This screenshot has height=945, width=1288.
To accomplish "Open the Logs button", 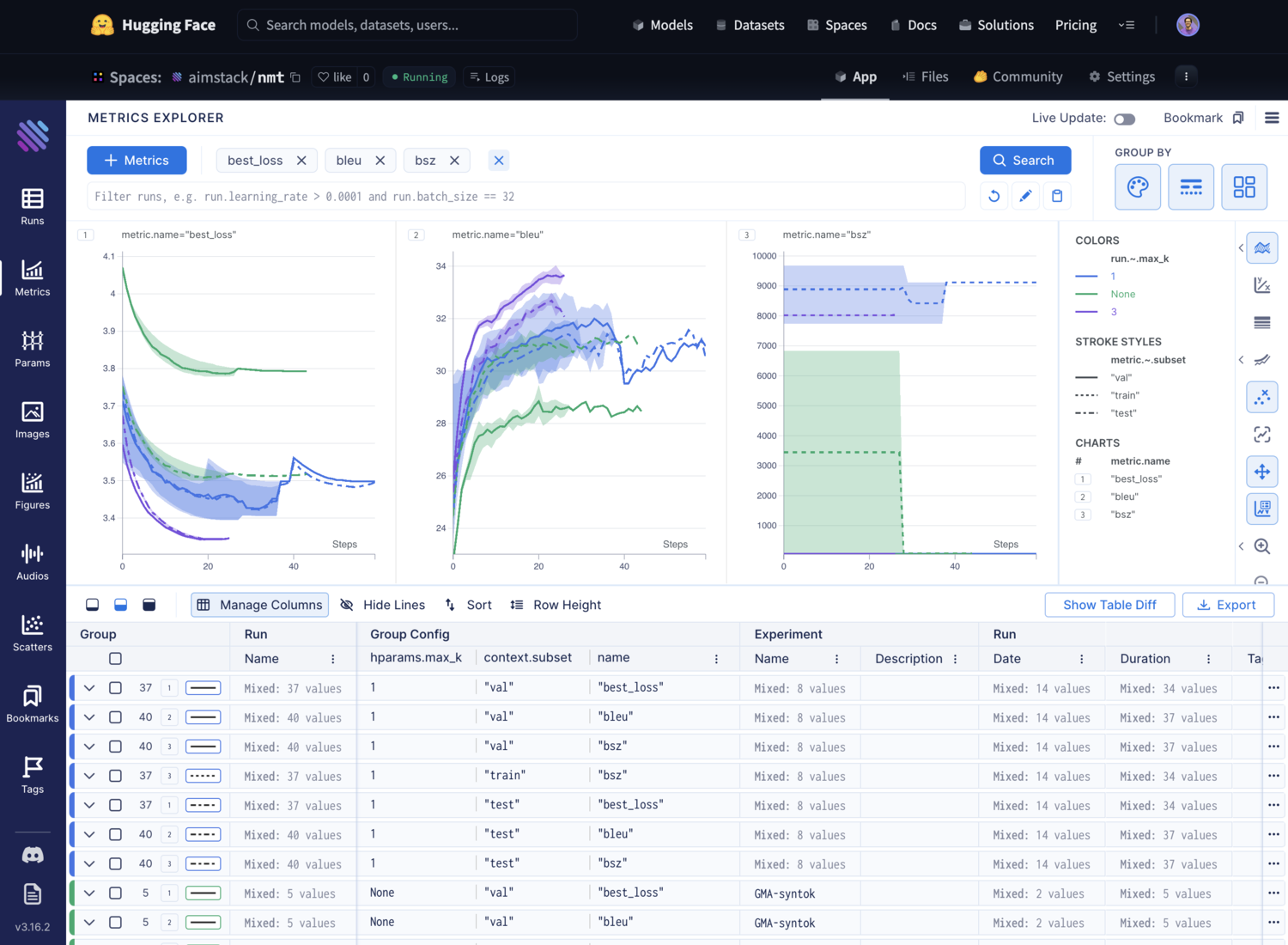I will 489,76.
